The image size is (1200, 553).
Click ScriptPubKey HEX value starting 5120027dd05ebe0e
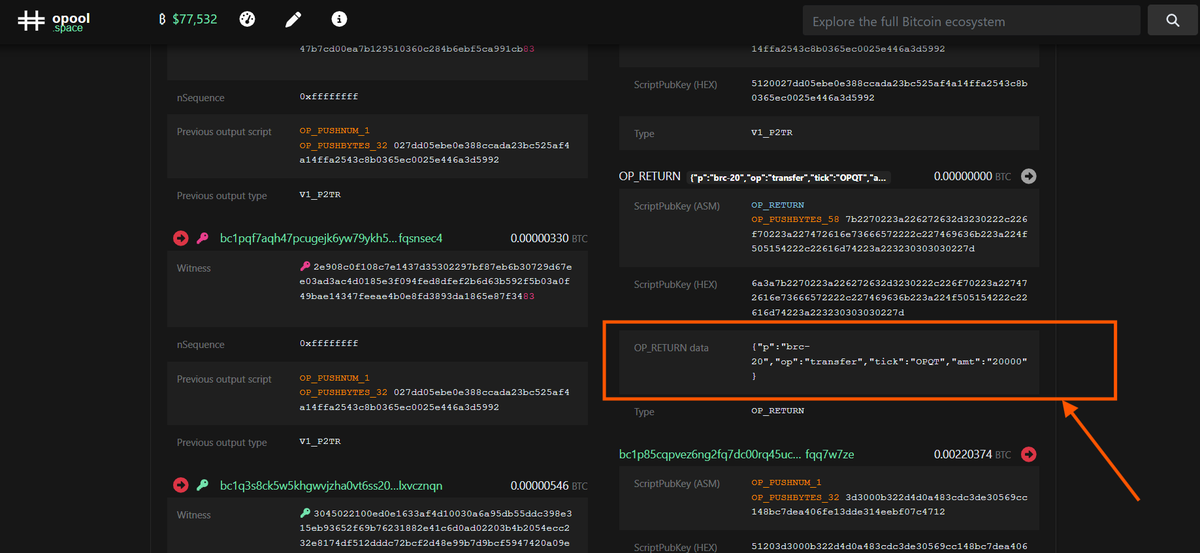point(889,91)
